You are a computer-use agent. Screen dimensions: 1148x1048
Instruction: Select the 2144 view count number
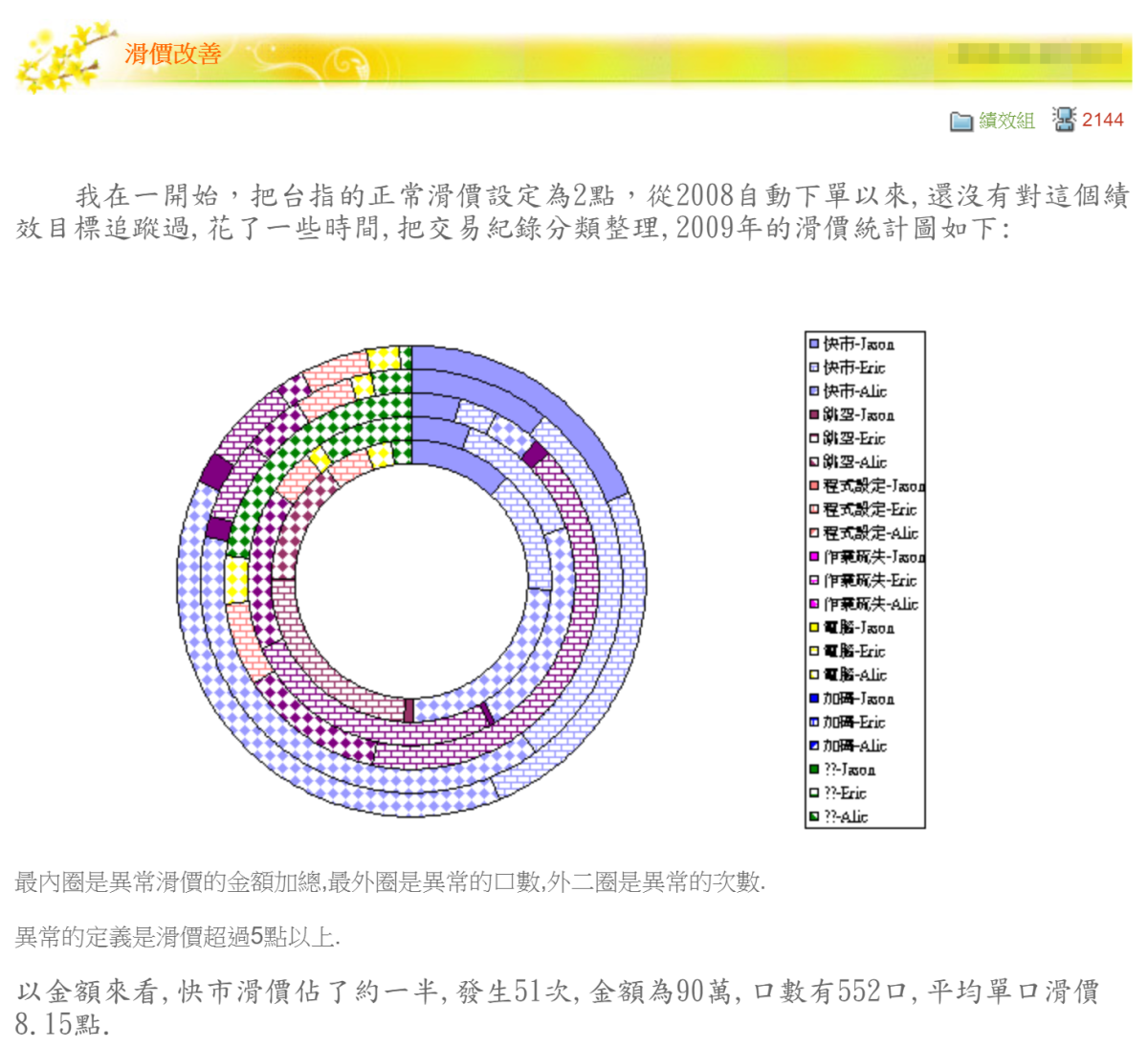[x=1103, y=120]
